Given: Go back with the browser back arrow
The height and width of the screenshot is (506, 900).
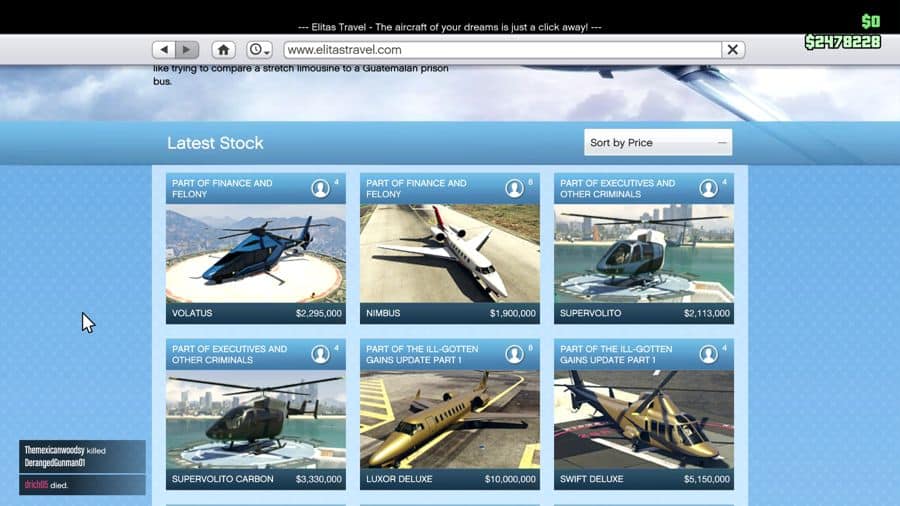Looking at the screenshot, I should coord(164,49).
